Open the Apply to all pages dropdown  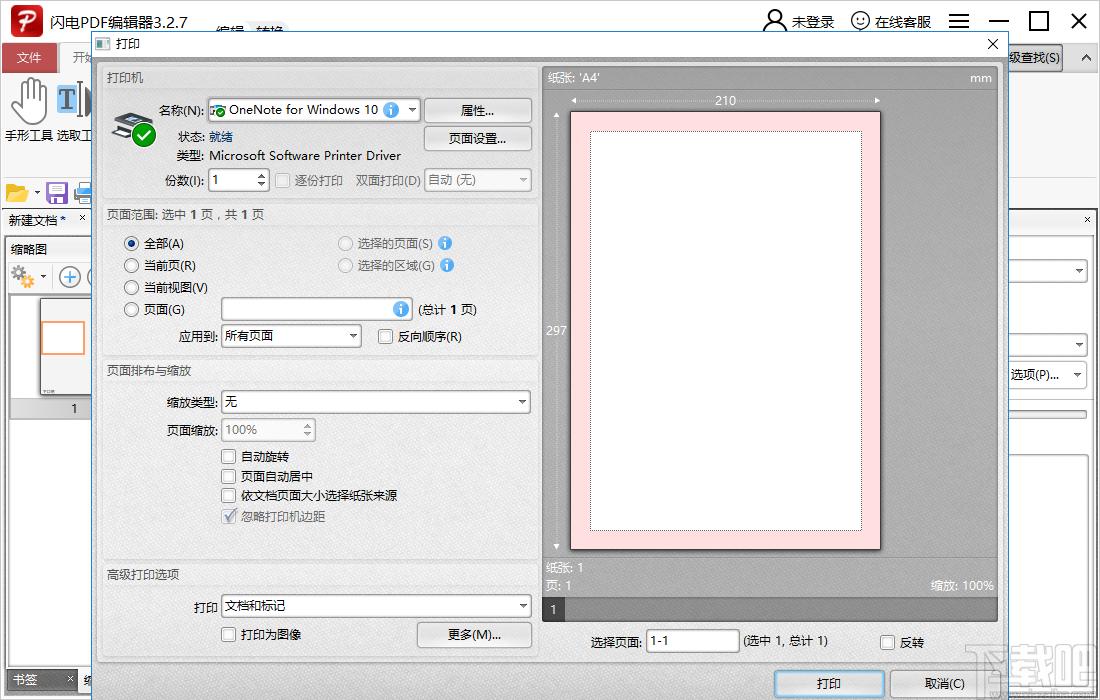[x=291, y=337]
